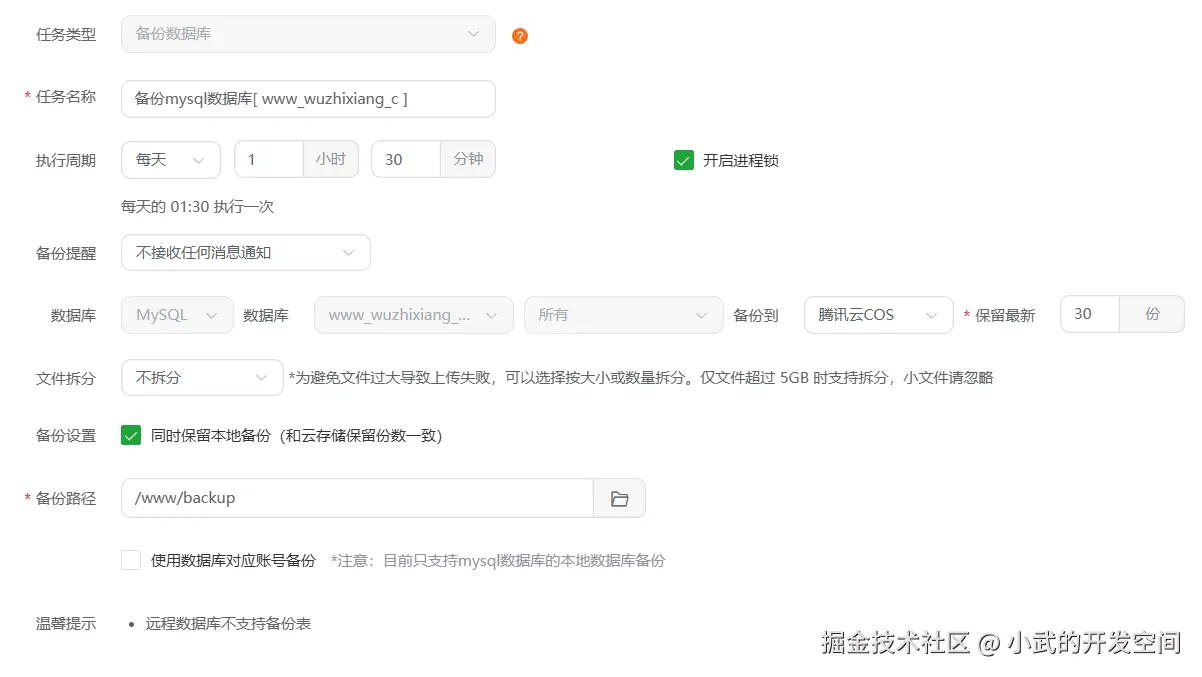Click the hour input showing 1
This screenshot has width=1202, height=677.
[x=268, y=159]
